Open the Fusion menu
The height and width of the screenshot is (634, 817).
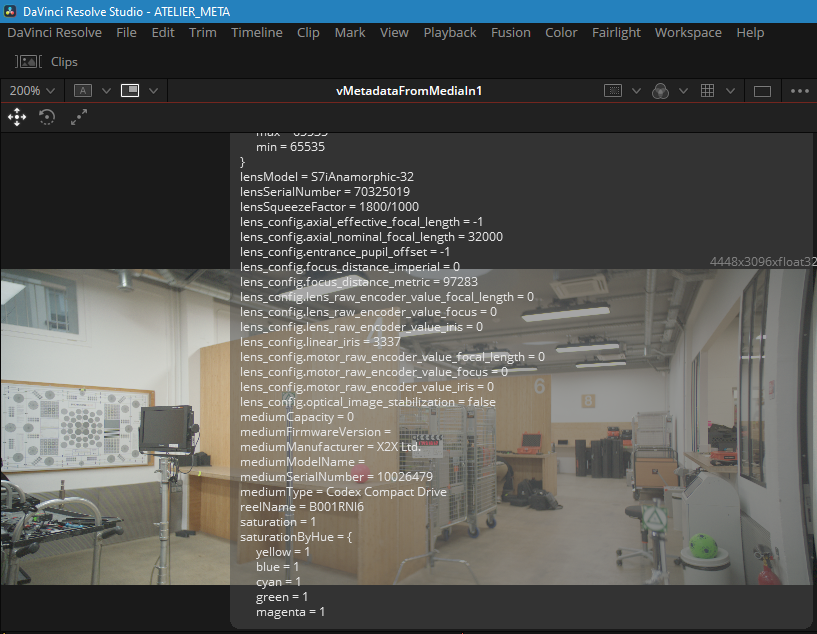point(510,32)
